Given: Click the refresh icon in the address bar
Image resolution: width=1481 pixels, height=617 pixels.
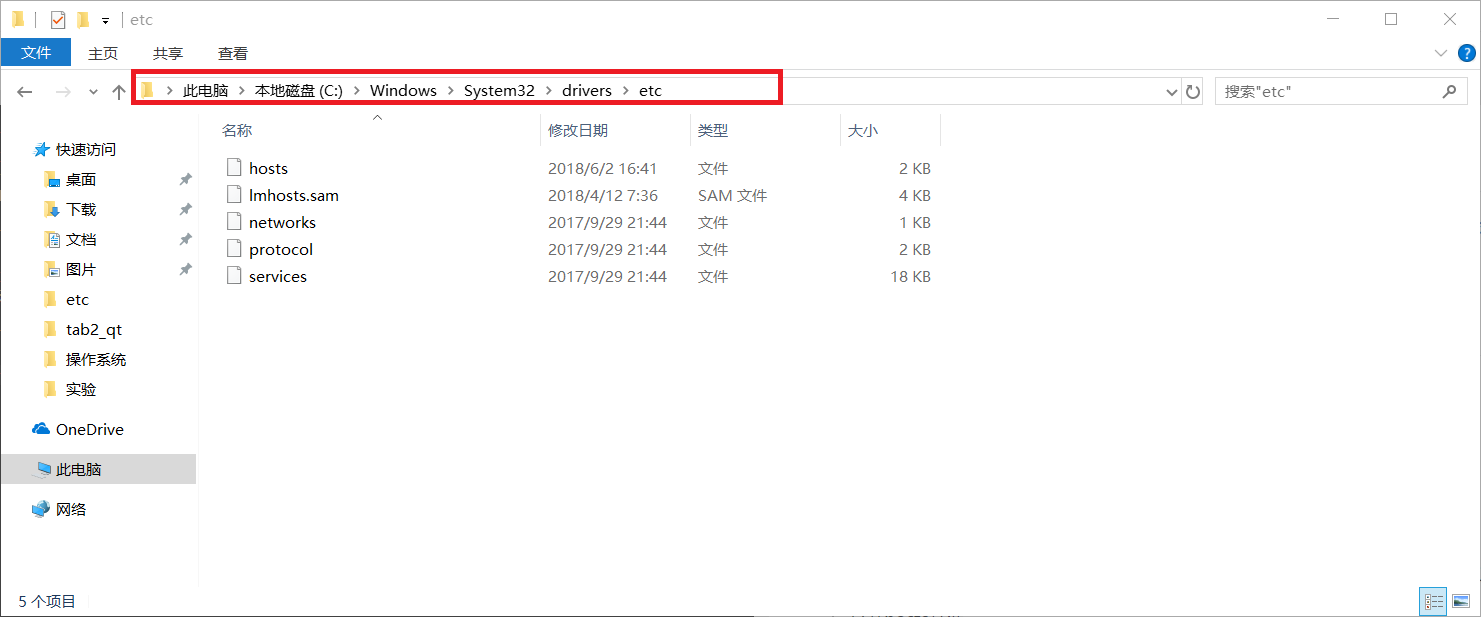Looking at the screenshot, I should tap(1193, 90).
